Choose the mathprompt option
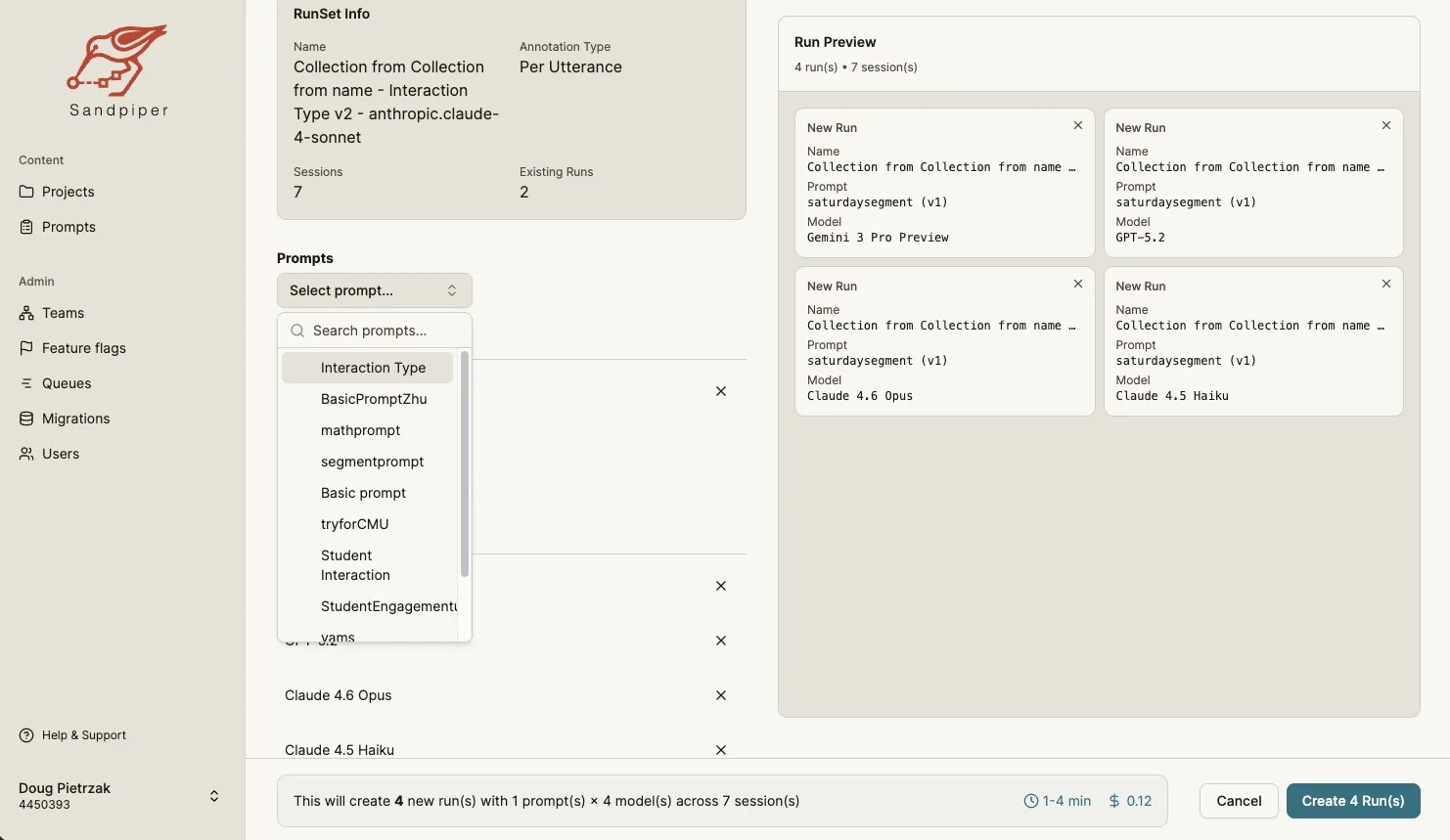This screenshot has width=1450, height=840. [368, 430]
